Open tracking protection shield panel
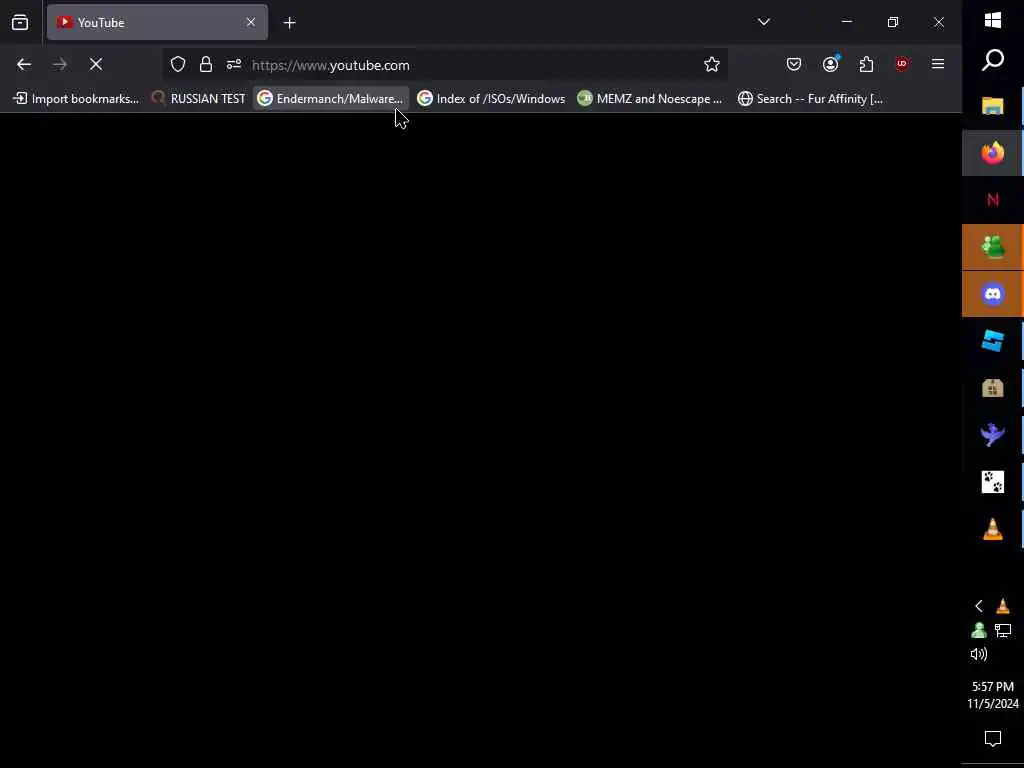The width and height of the screenshot is (1024, 768). (178, 64)
